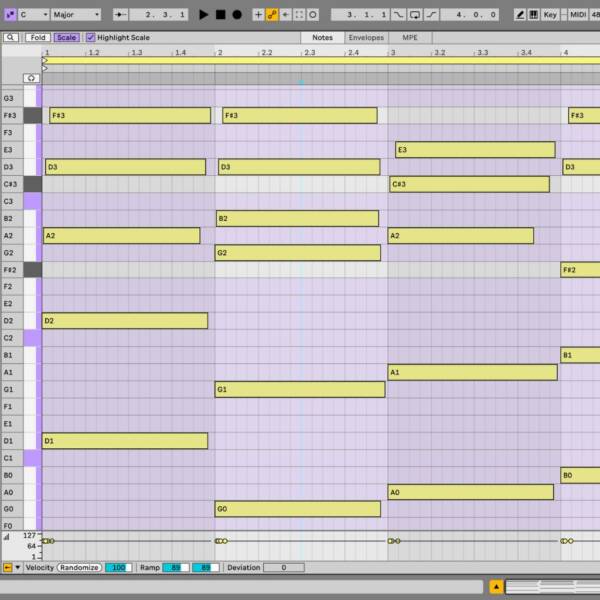Click the Randomize velocity button
This screenshot has height=600, width=600.
[x=79, y=567]
